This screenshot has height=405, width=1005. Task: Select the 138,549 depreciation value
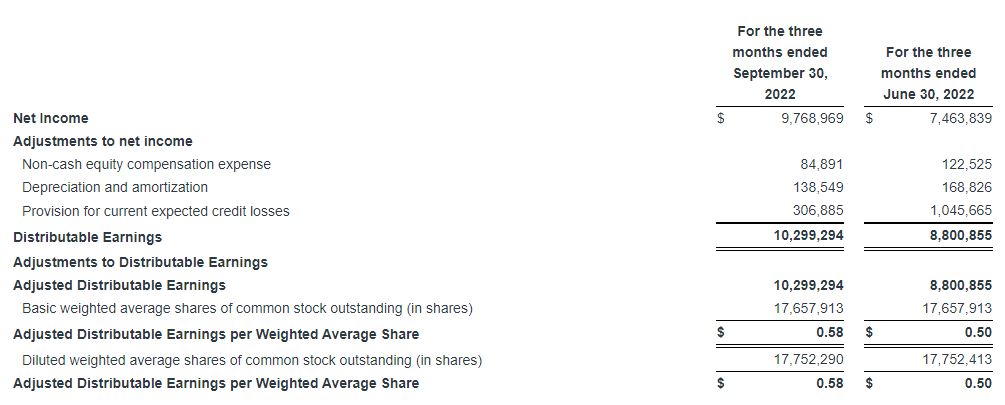[x=818, y=187]
